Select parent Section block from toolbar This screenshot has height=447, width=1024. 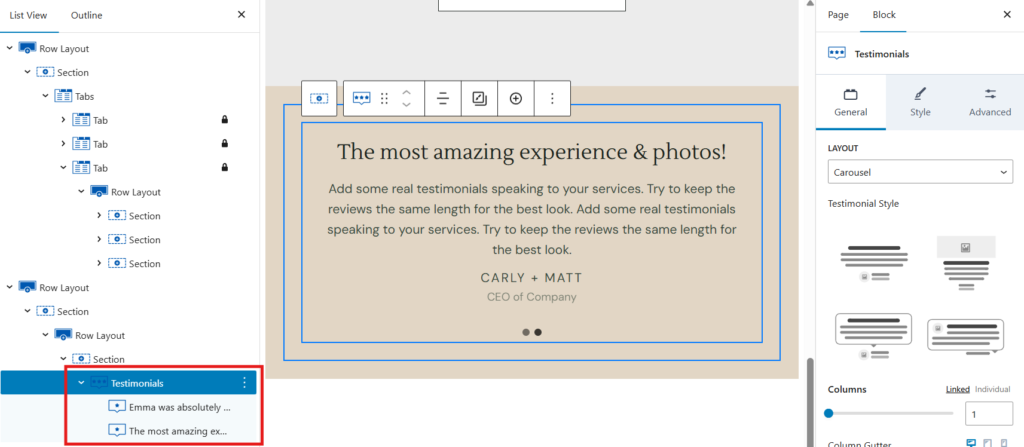pyautogui.click(x=319, y=98)
